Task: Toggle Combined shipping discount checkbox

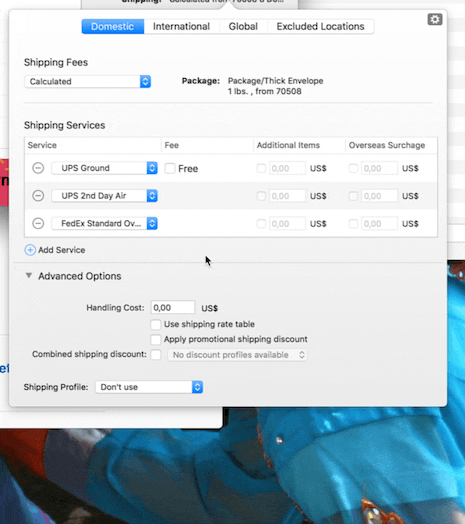Action: point(156,355)
